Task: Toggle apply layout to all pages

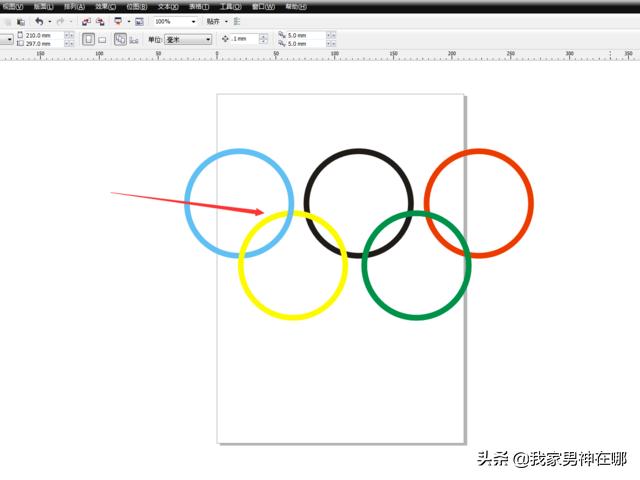Action: pyautogui.click(x=120, y=40)
